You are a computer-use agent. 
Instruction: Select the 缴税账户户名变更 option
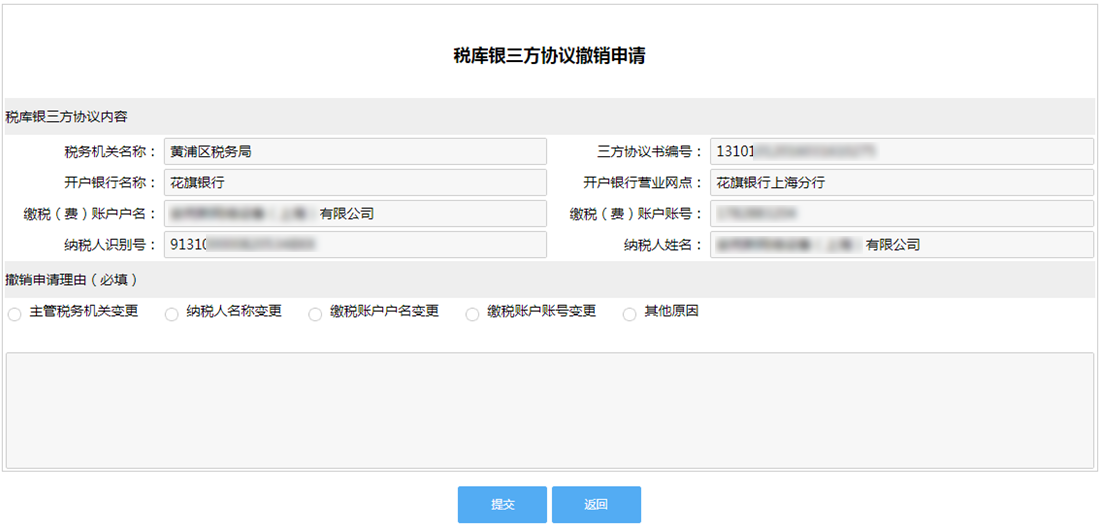(315, 315)
